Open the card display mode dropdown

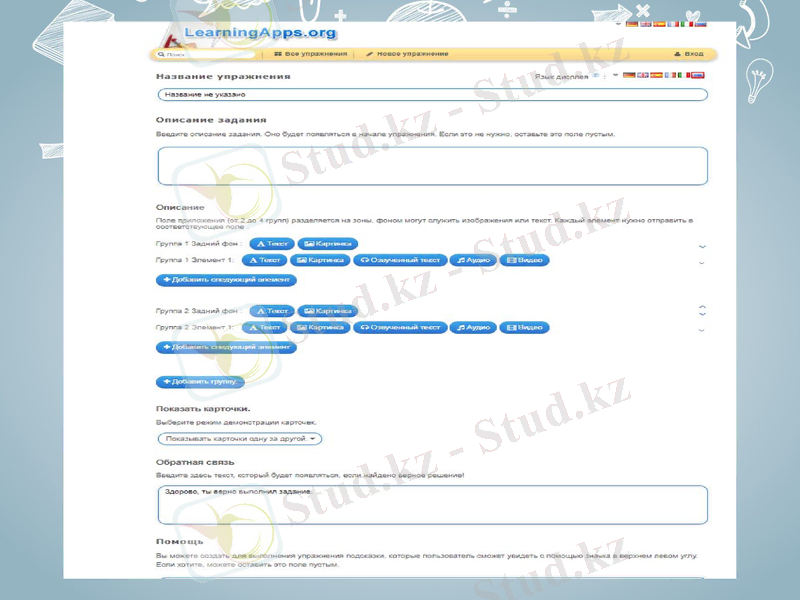coord(240,438)
